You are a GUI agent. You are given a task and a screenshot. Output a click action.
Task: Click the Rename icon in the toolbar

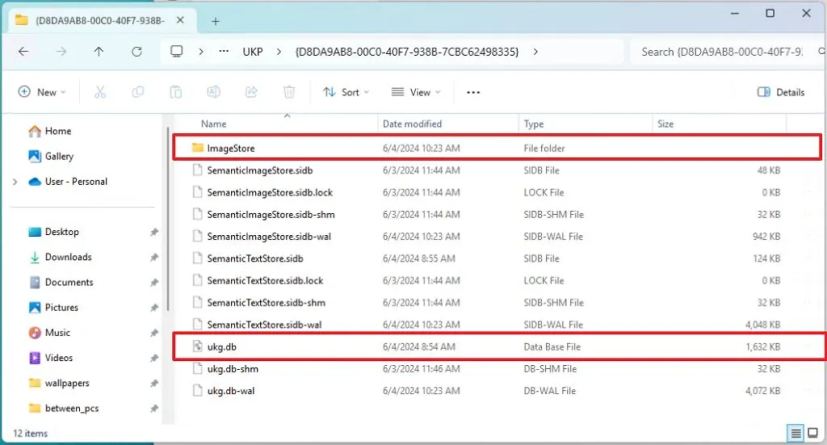coord(214,92)
